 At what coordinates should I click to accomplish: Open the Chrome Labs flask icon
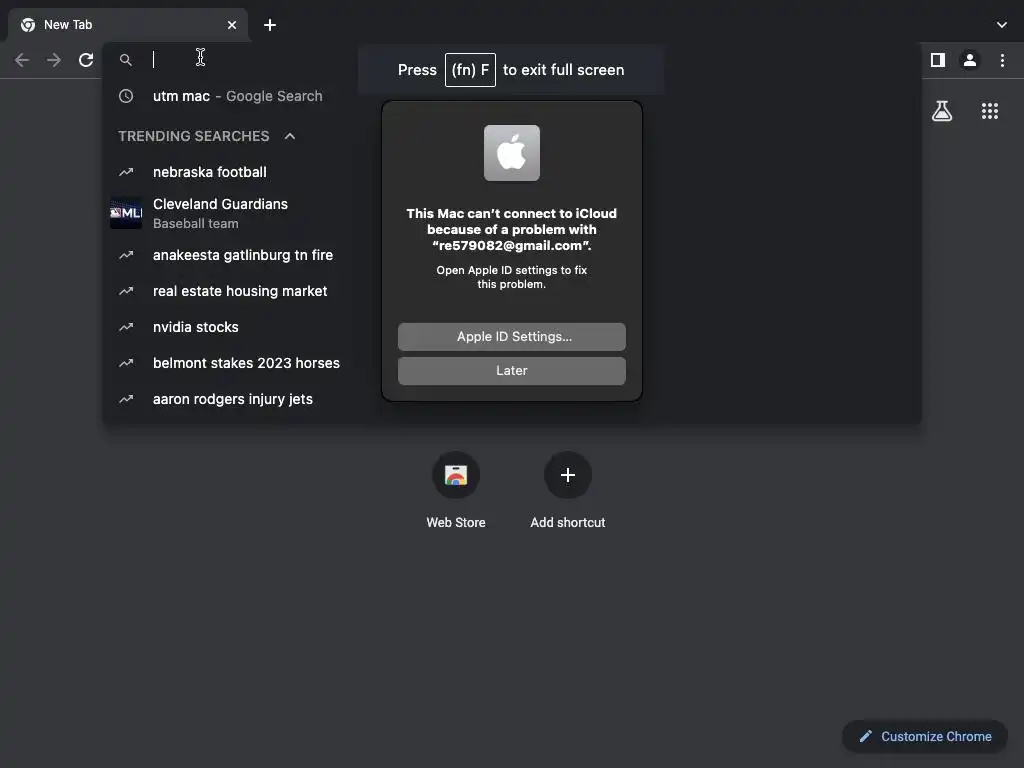point(942,111)
